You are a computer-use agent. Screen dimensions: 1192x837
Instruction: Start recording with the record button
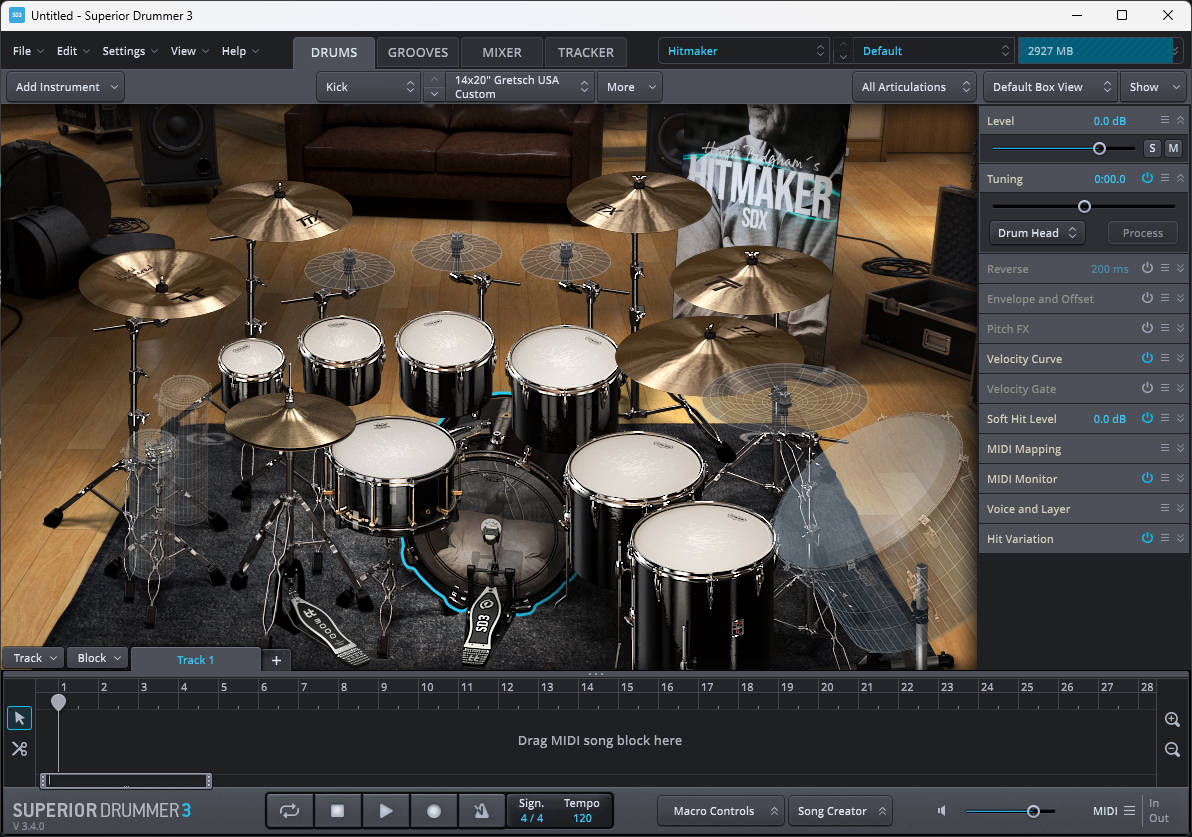[x=433, y=811]
